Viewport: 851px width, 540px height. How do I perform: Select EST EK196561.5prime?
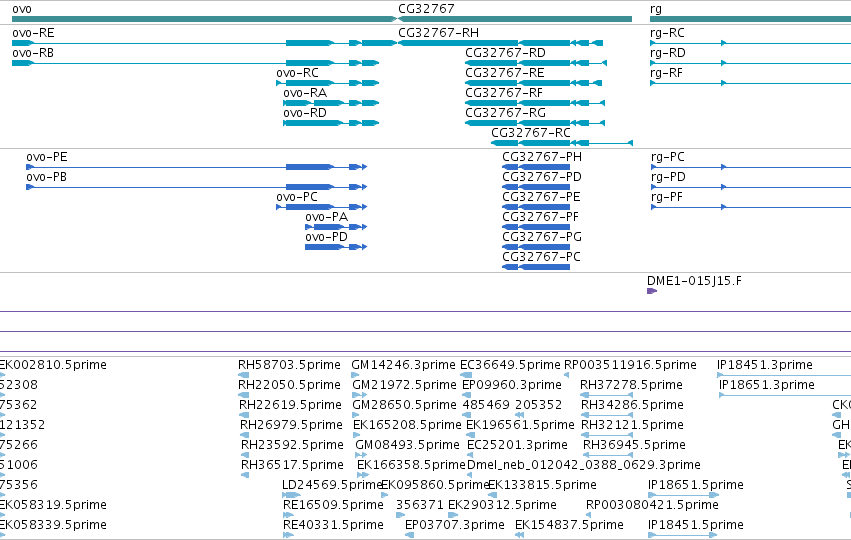[x=520, y=425]
